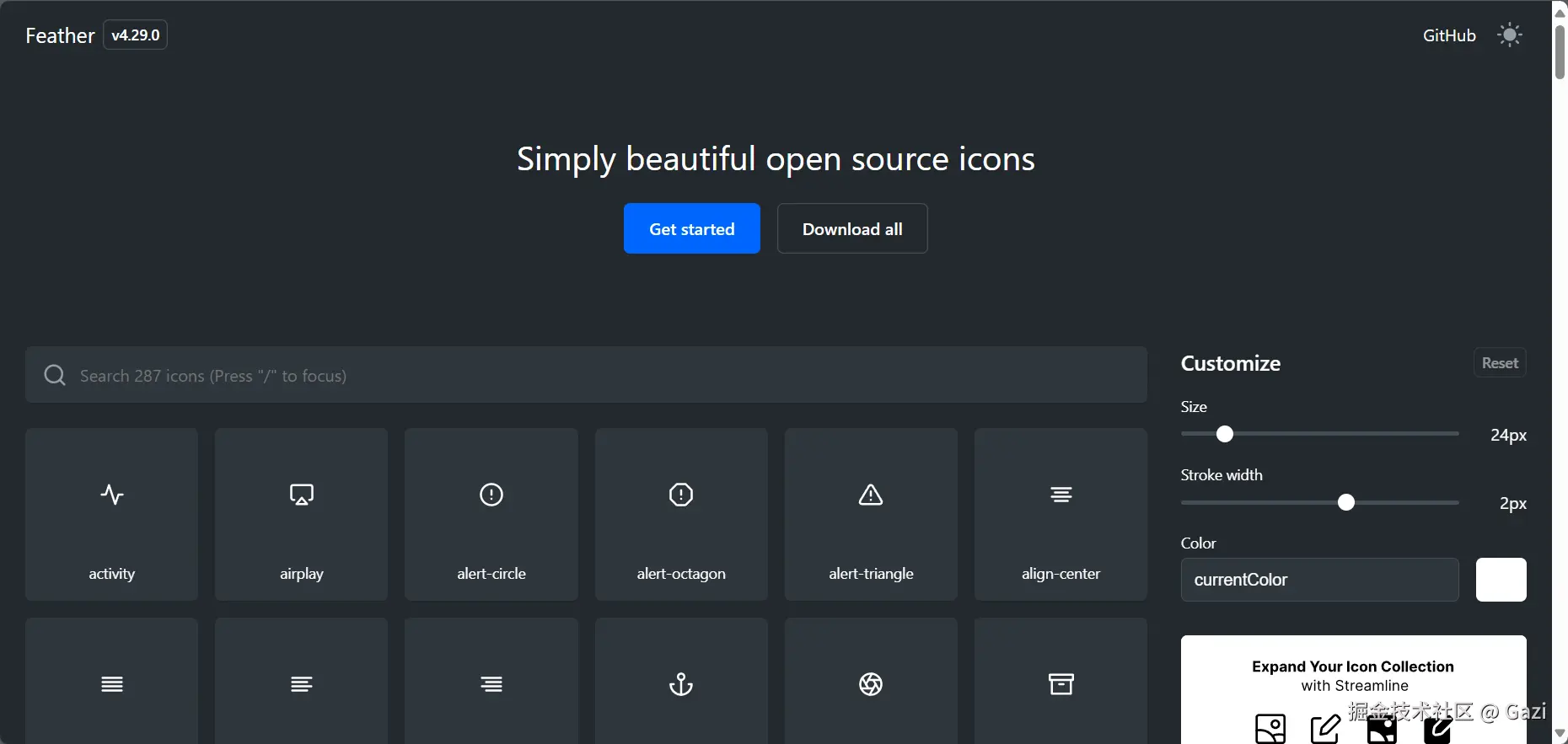This screenshot has width=1568, height=744.
Task: Toggle light theme with the sun icon
Action: 1509,35
